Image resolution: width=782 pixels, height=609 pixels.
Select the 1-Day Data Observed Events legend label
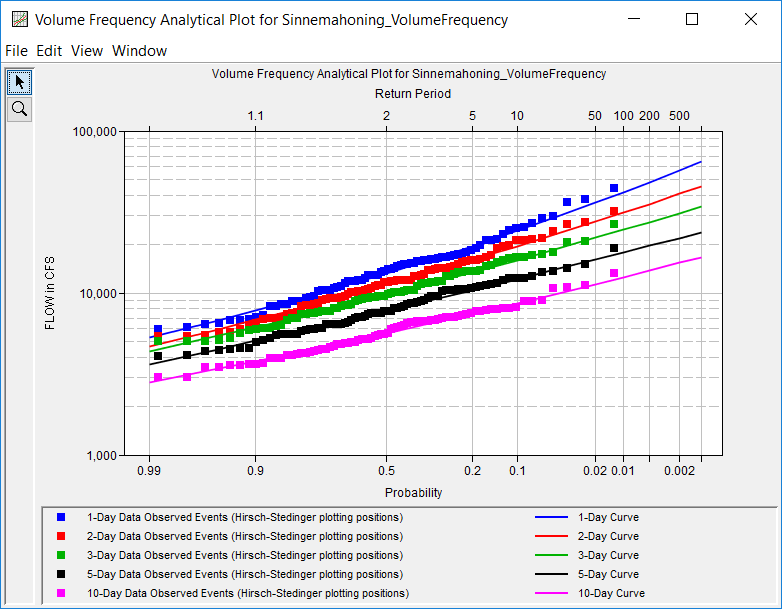click(x=245, y=517)
